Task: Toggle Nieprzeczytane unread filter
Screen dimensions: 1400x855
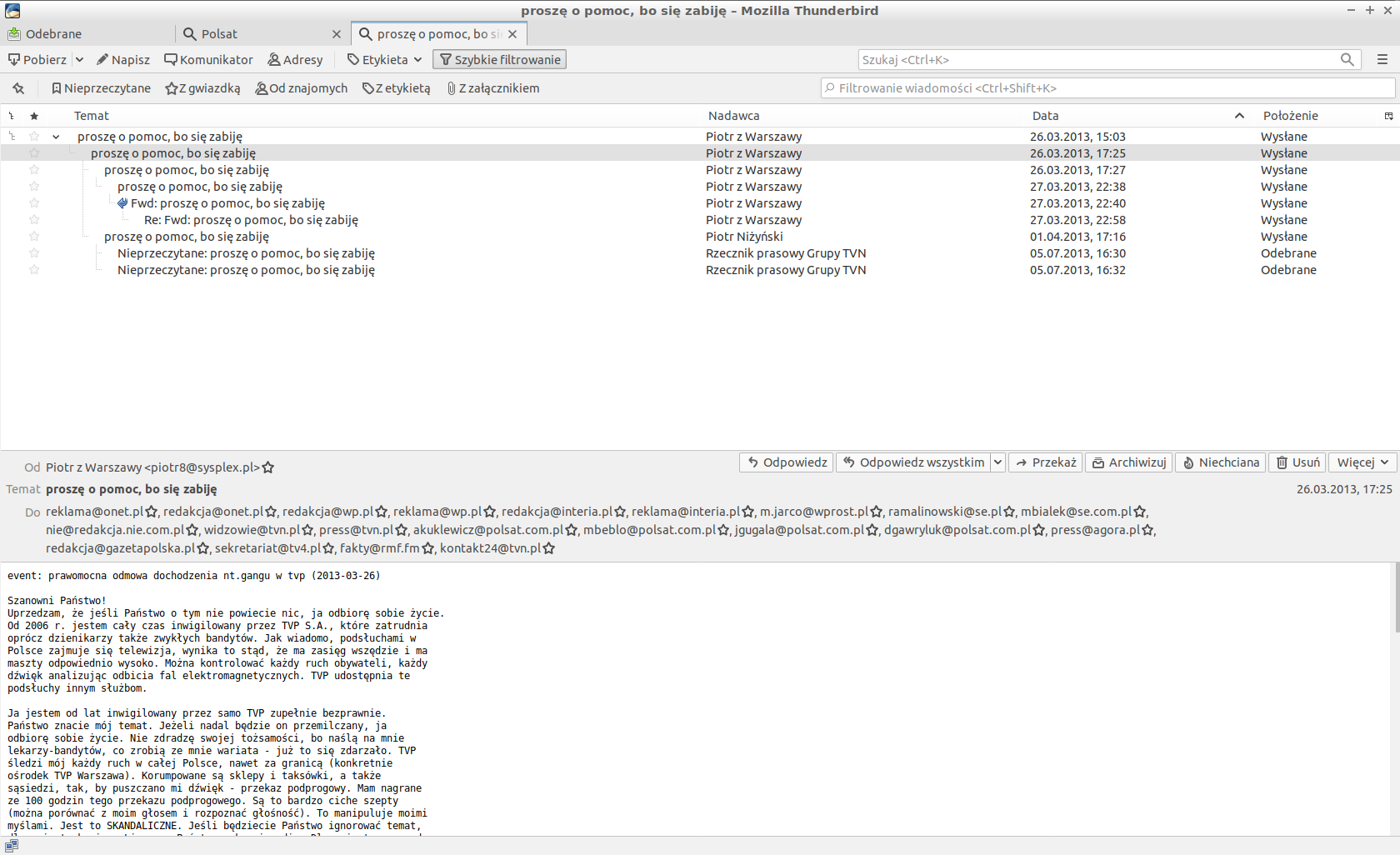Action: [x=101, y=88]
